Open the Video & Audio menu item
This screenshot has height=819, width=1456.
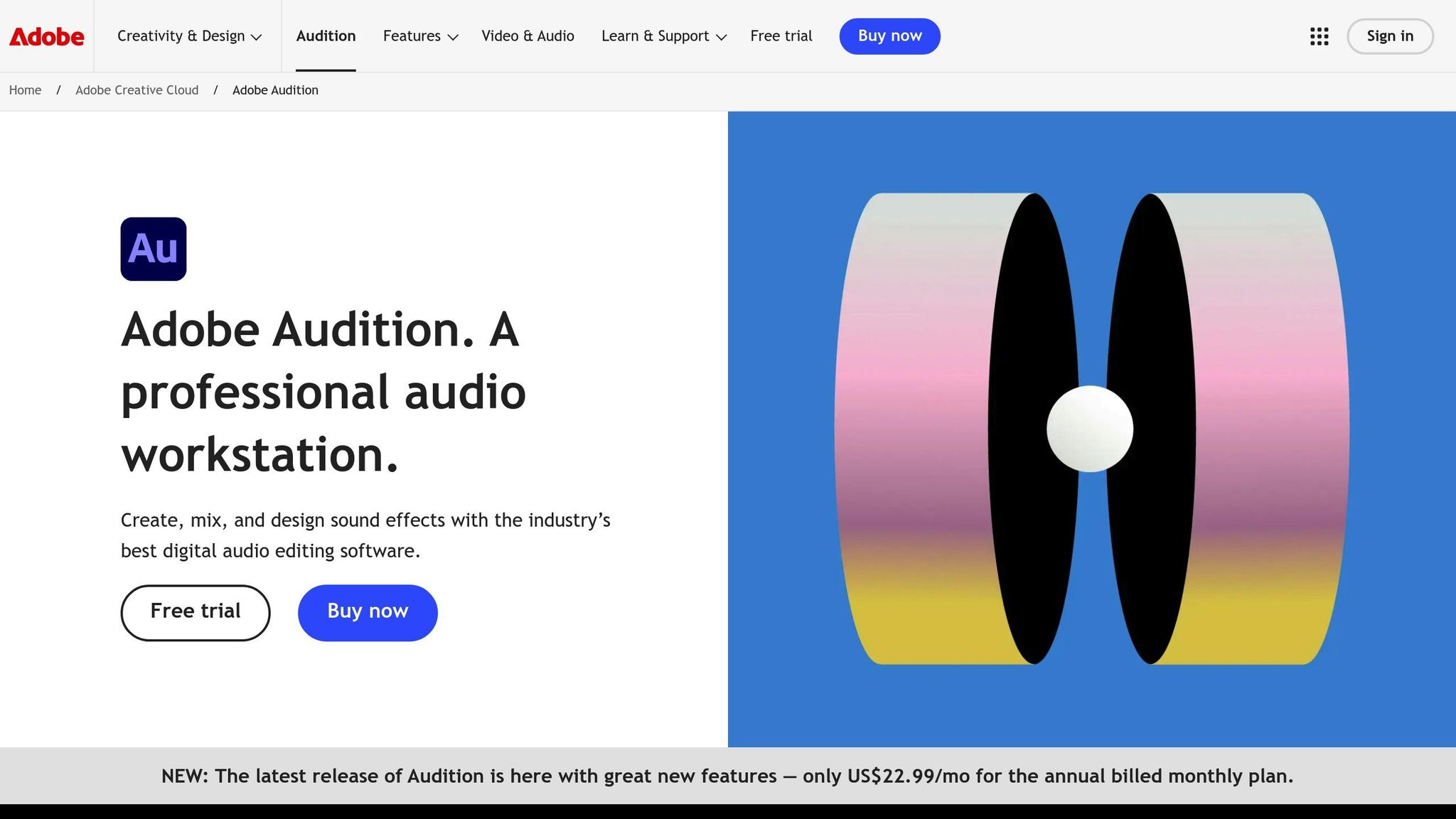pos(528,36)
